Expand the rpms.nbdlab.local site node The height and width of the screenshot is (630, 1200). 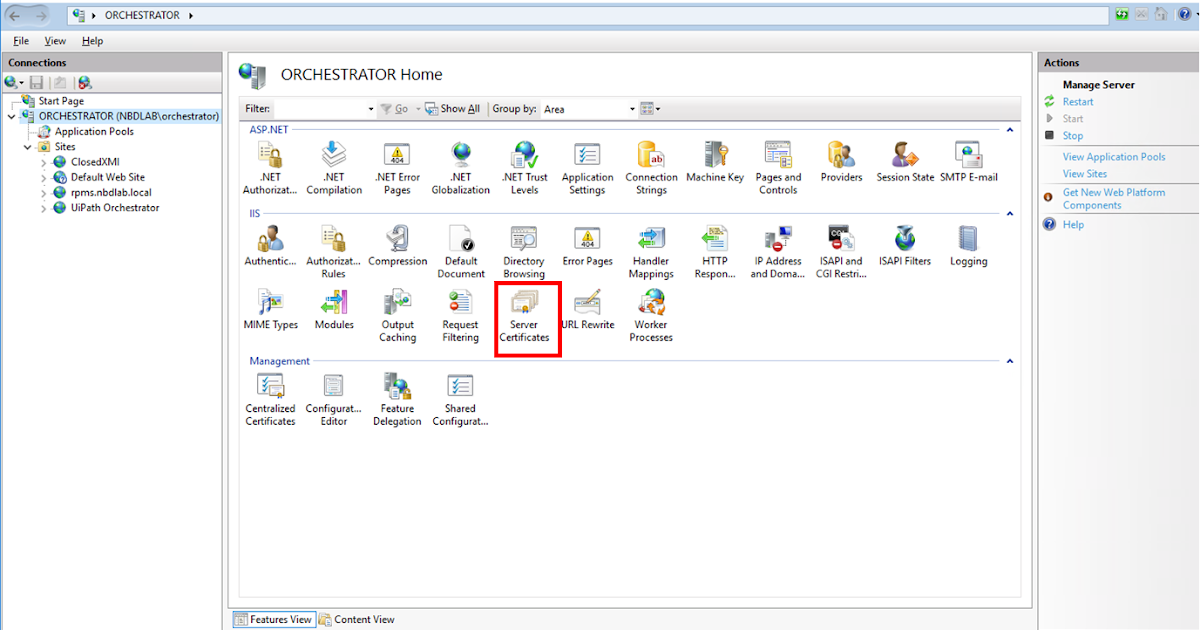coord(43,193)
